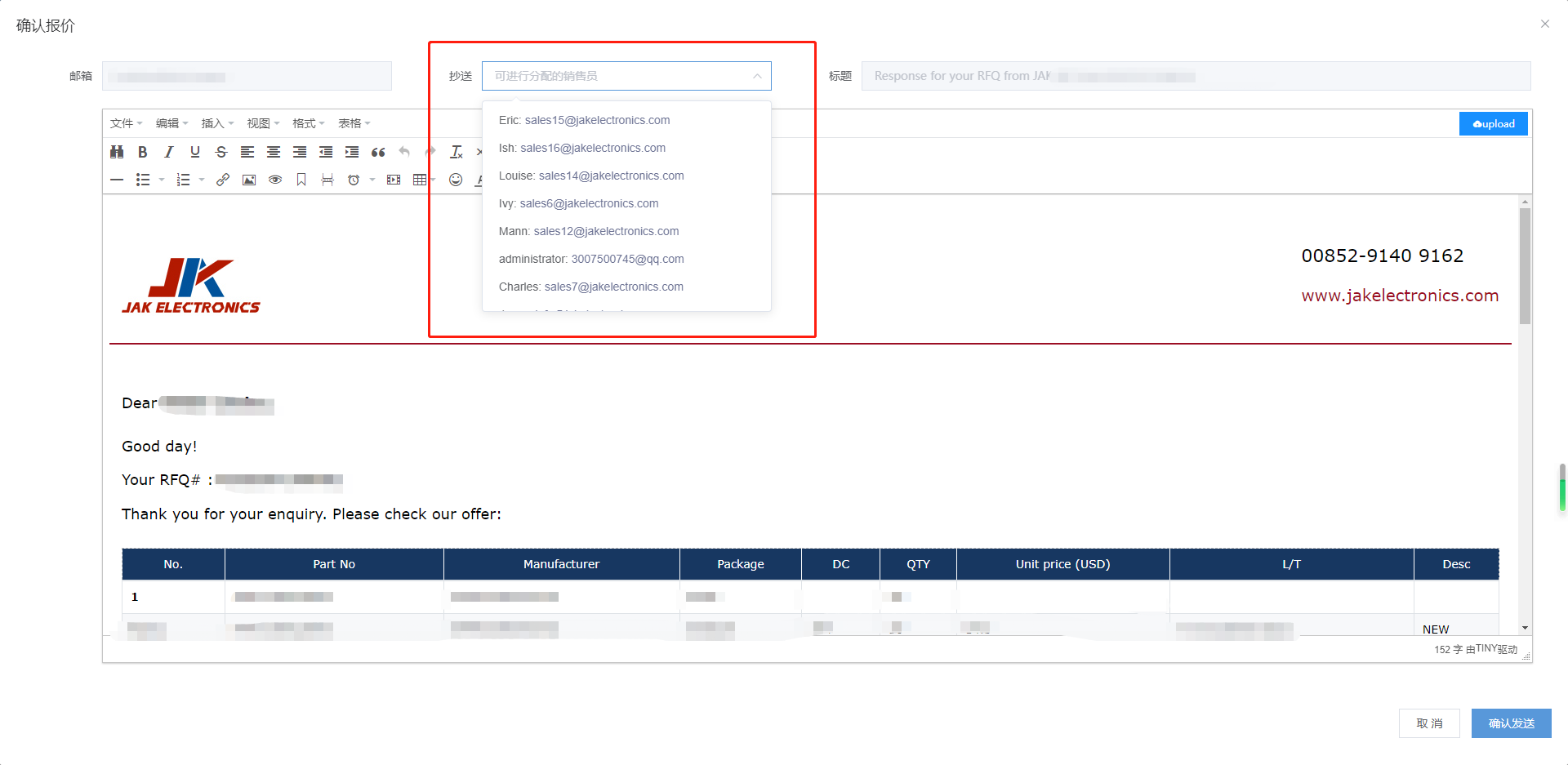Toggle bold formatting
Image resolution: width=1568 pixels, height=765 pixels.
click(143, 152)
